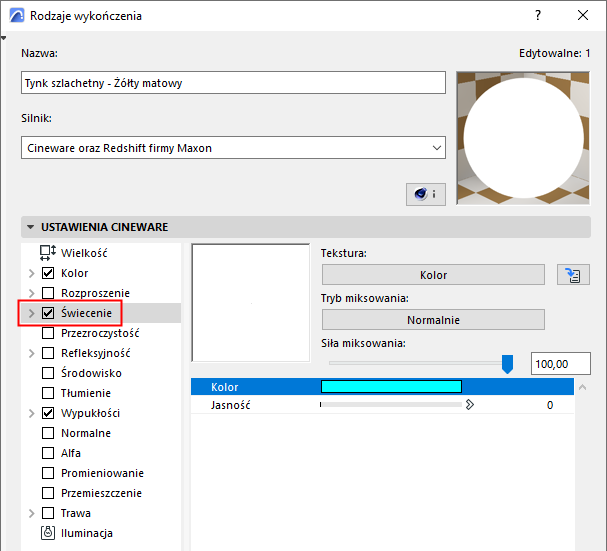The height and width of the screenshot is (551, 607).
Task: Tick the Przemieszczenie checkbox
Action: coord(48,493)
